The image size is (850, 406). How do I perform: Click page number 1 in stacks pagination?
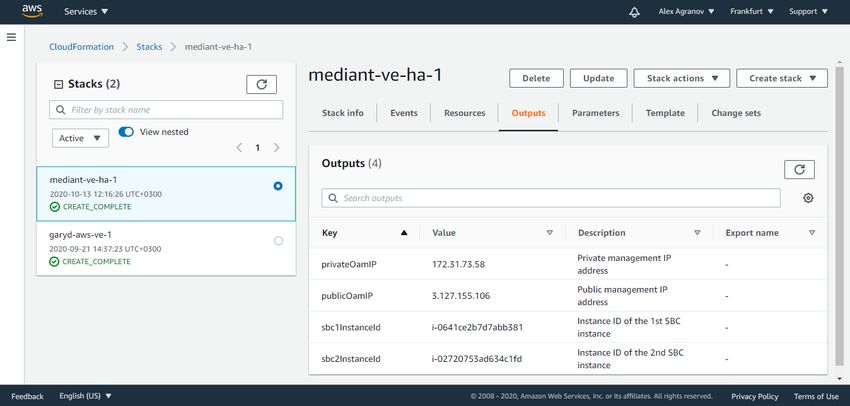pos(258,147)
